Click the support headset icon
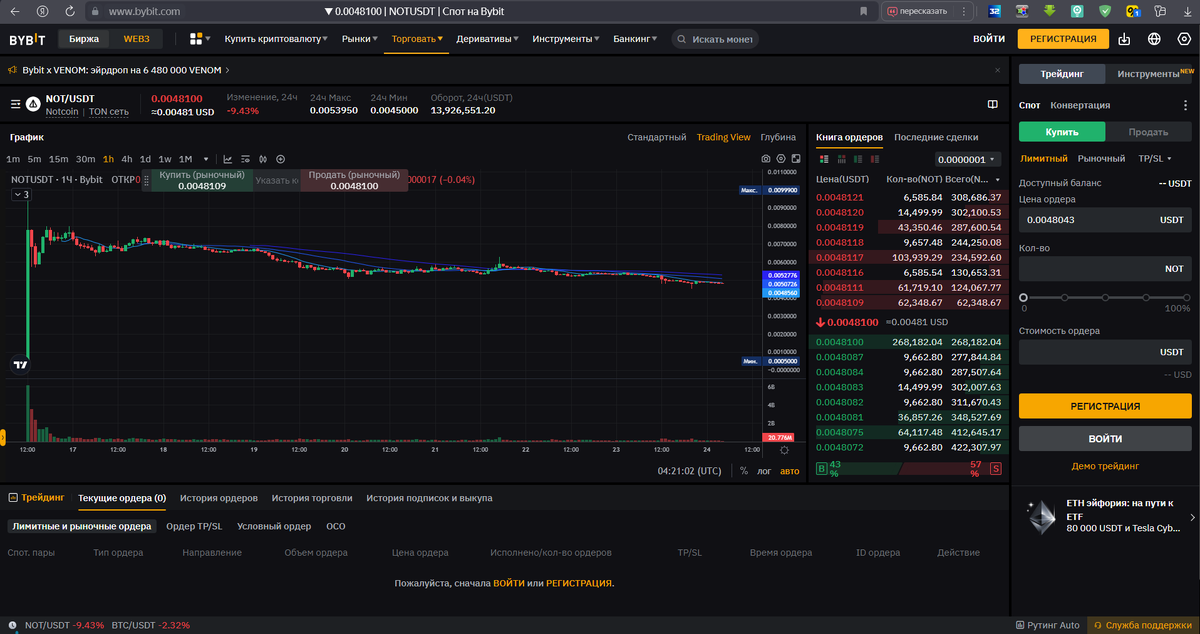The height and width of the screenshot is (634, 1200). 1096,625
